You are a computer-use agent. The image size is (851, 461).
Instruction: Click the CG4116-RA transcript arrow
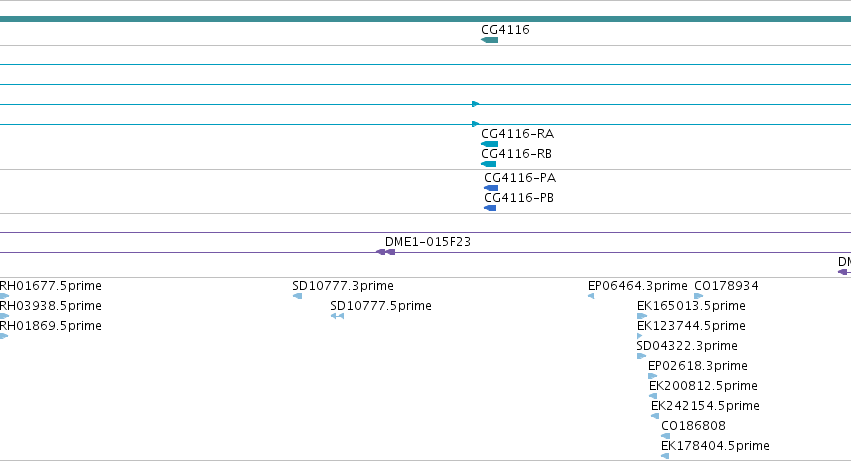click(490, 144)
